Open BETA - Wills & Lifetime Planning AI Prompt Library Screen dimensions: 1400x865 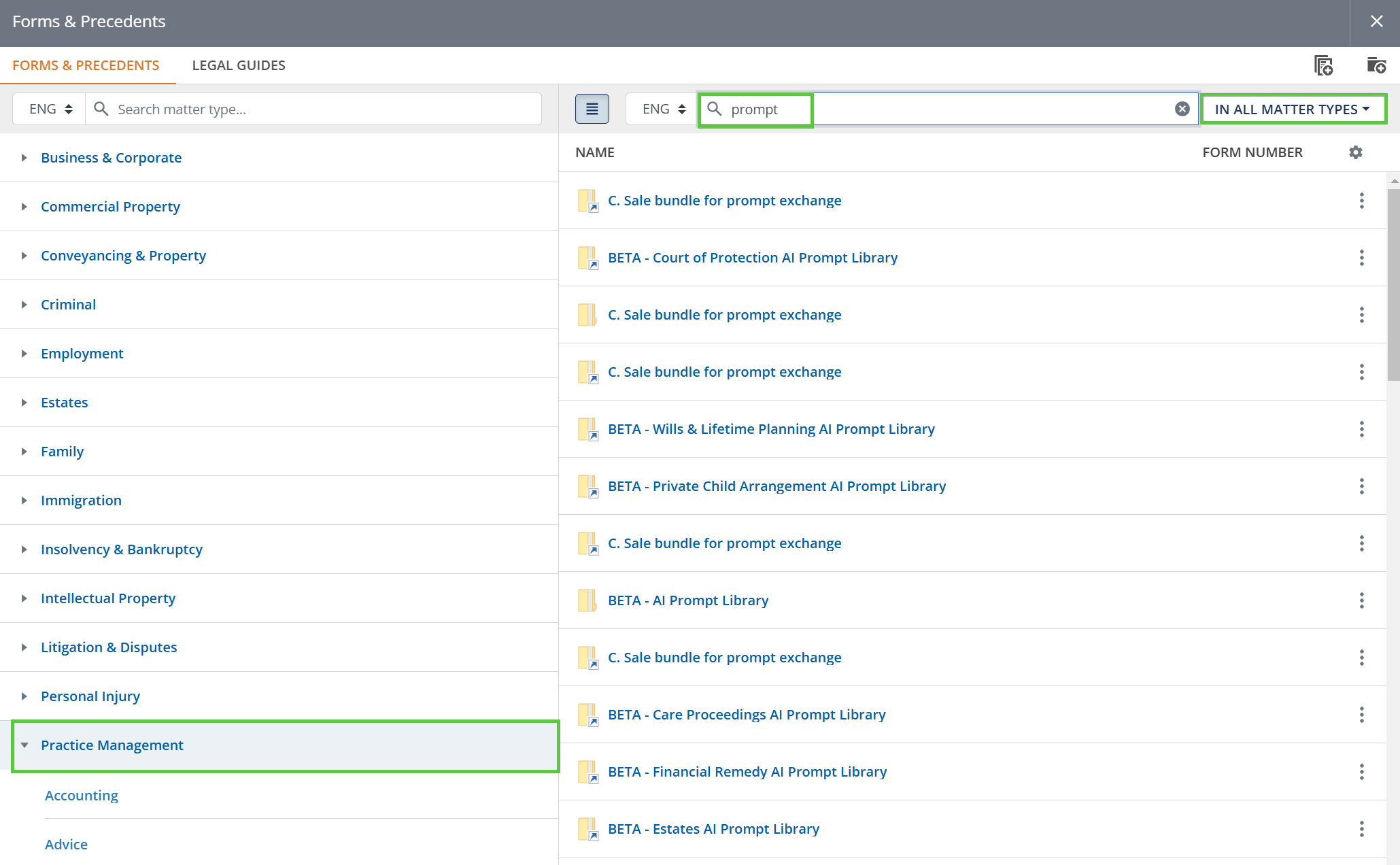[x=771, y=429]
